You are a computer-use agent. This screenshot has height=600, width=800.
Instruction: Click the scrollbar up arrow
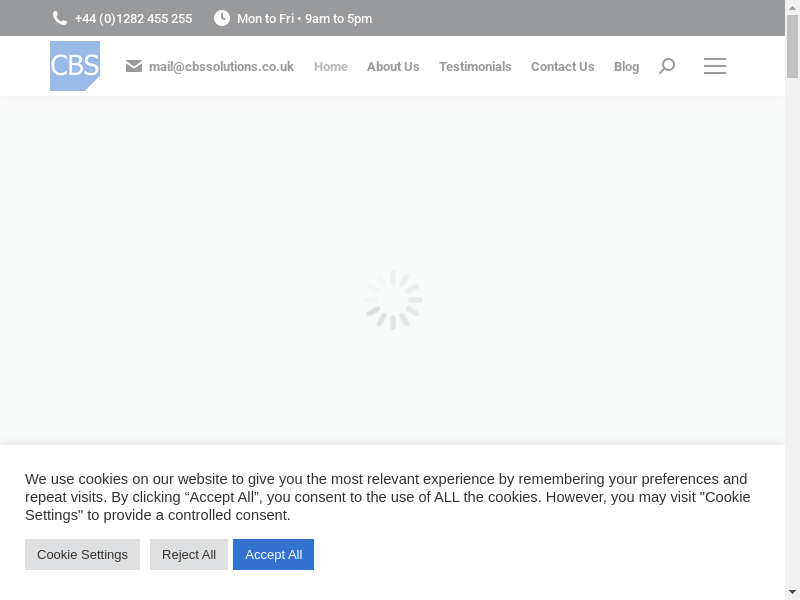792,8
